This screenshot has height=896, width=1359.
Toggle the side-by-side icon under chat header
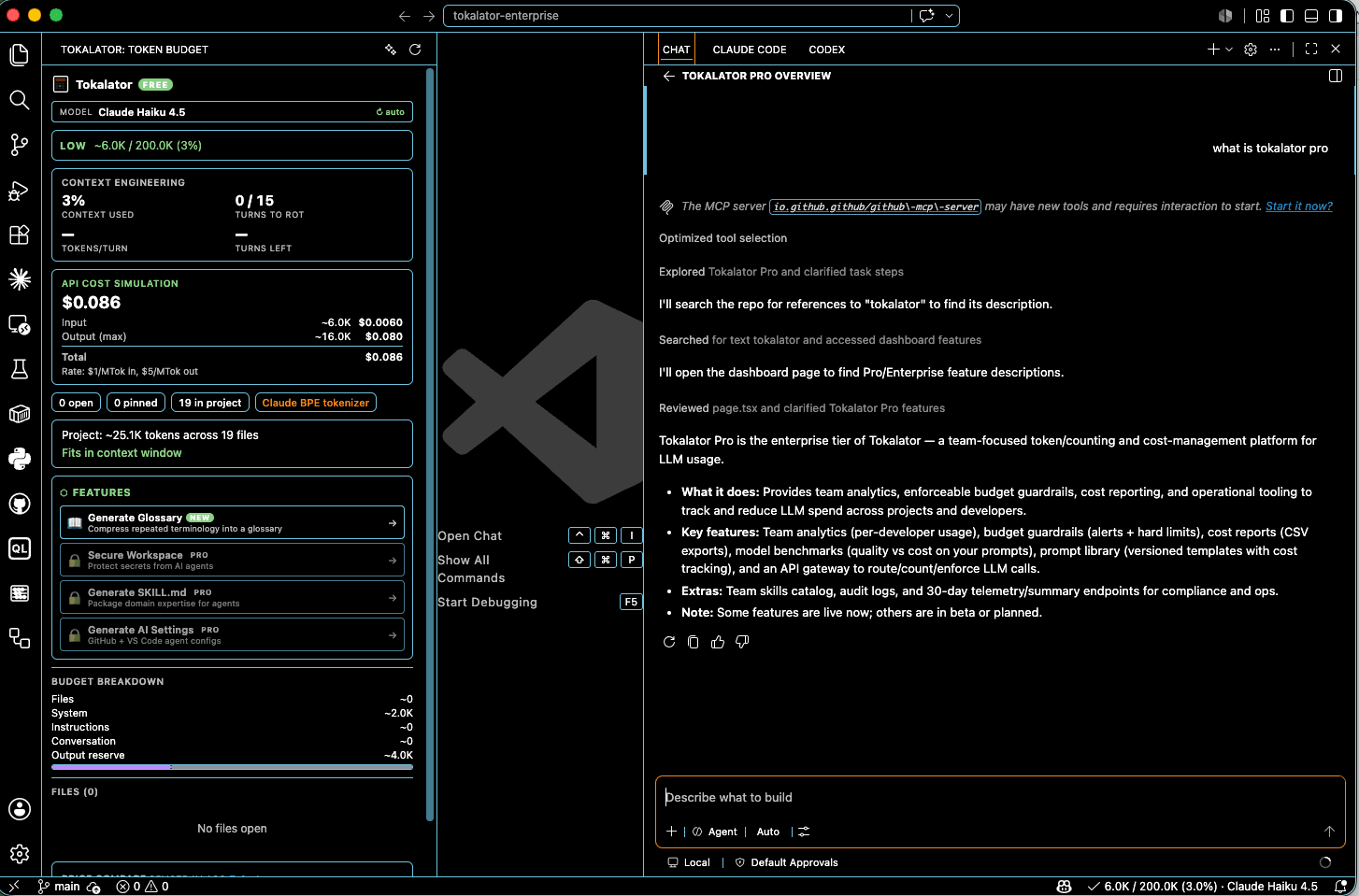(1336, 76)
